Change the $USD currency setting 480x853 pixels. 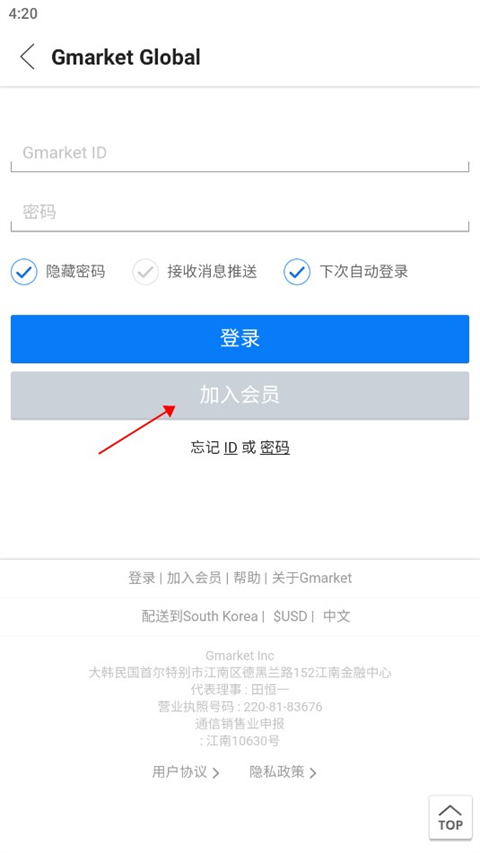coord(290,616)
